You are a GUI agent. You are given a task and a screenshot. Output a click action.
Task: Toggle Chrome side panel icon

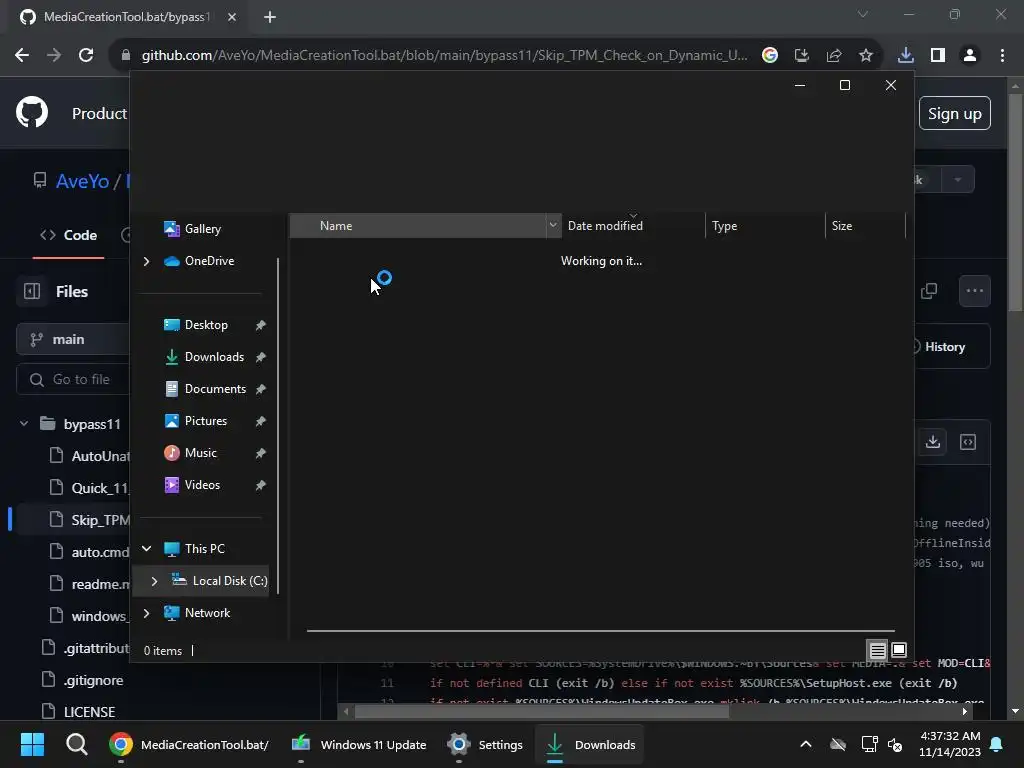coord(938,55)
